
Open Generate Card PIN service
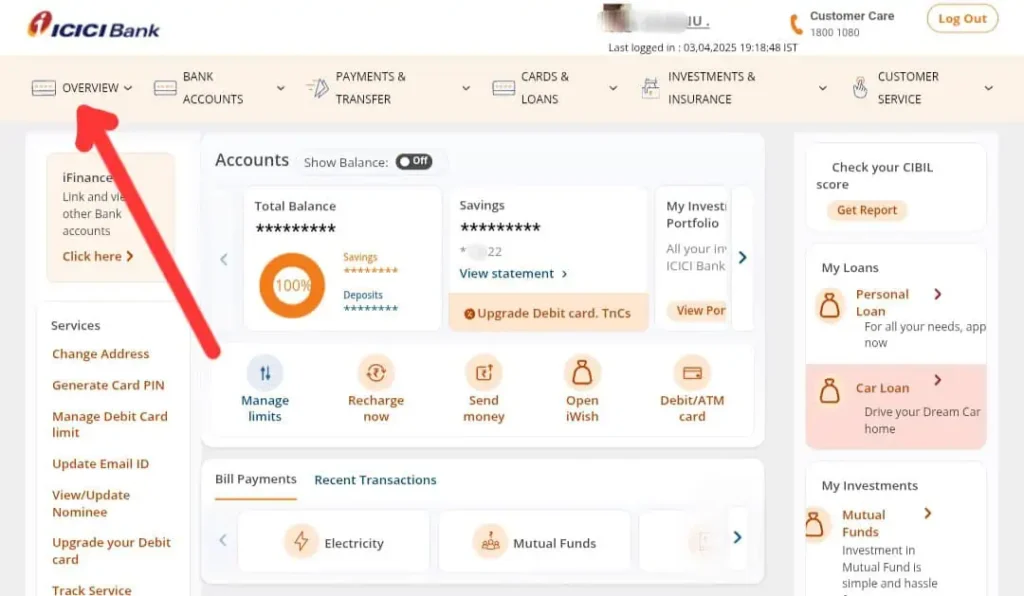[108, 385]
